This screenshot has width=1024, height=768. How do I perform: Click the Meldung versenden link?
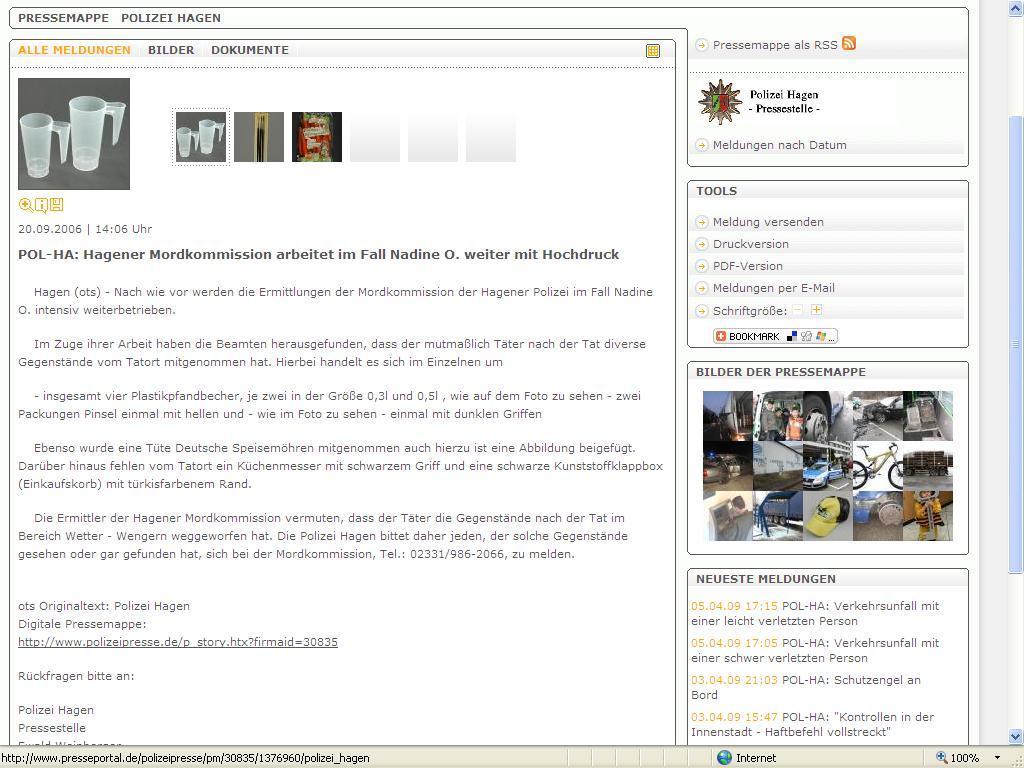(x=768, y=222)
